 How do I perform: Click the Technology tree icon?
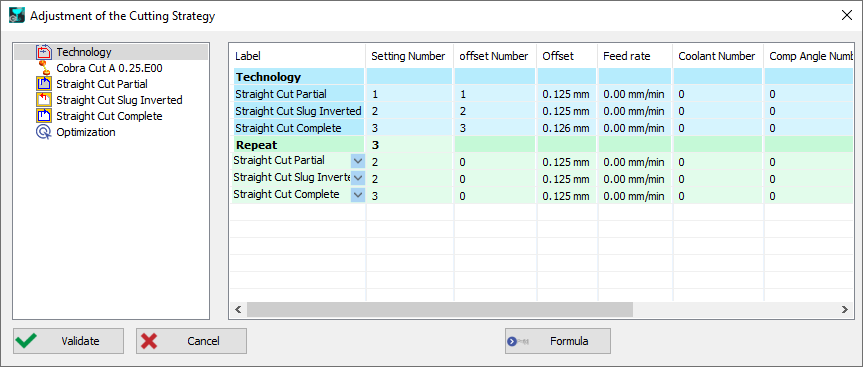click(43, 52)
